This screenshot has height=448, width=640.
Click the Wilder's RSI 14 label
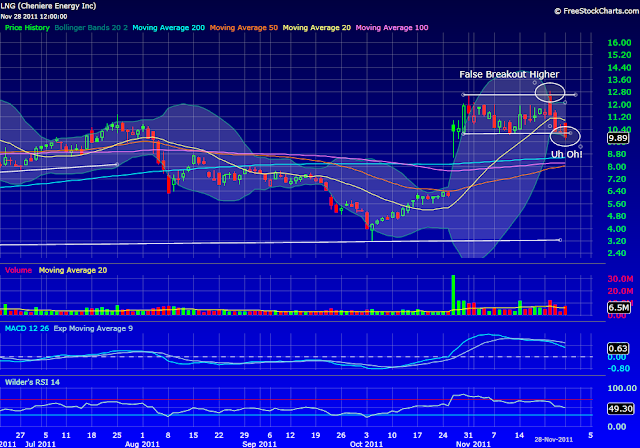point(32,382)
